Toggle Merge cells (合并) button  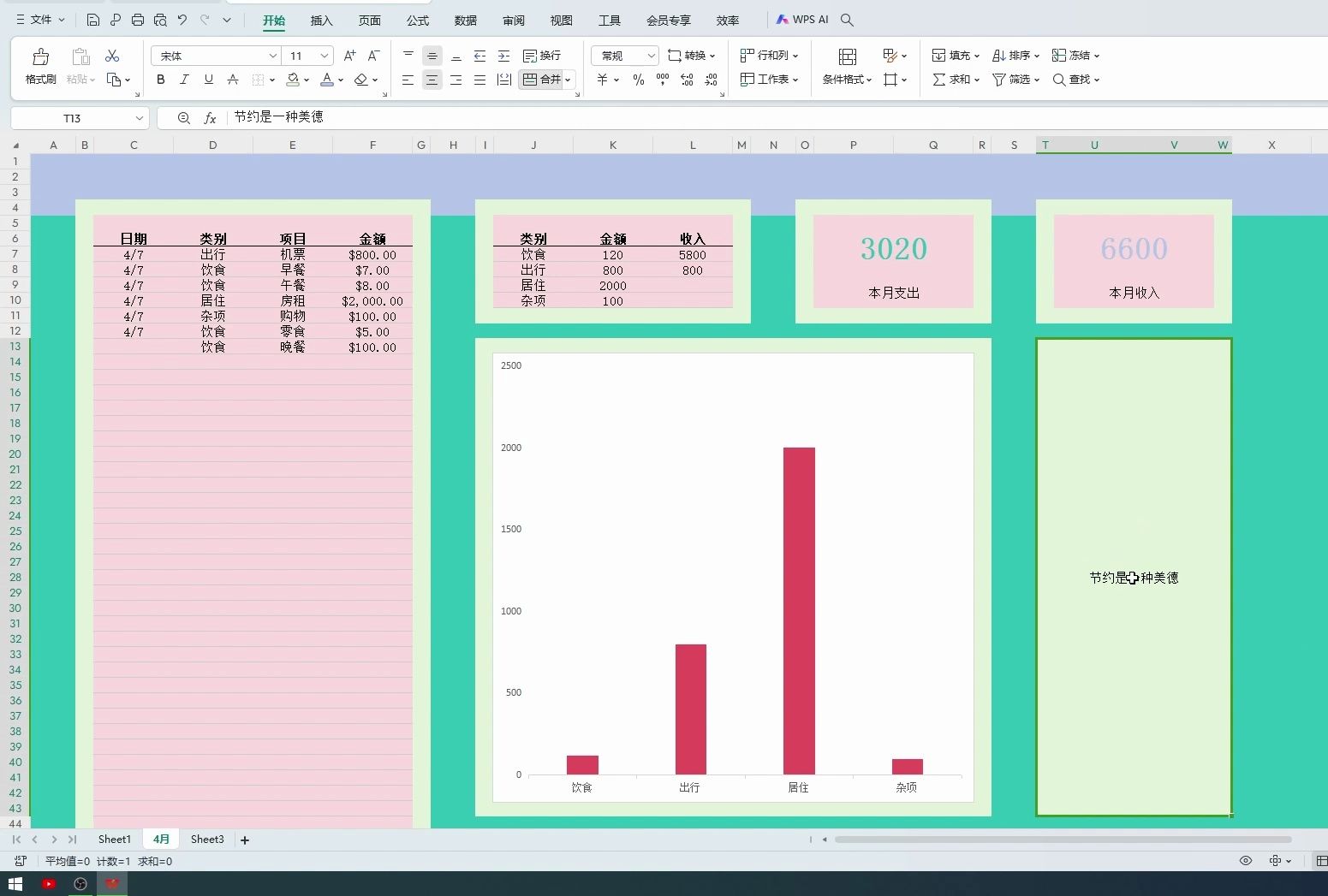pos(541,80)
